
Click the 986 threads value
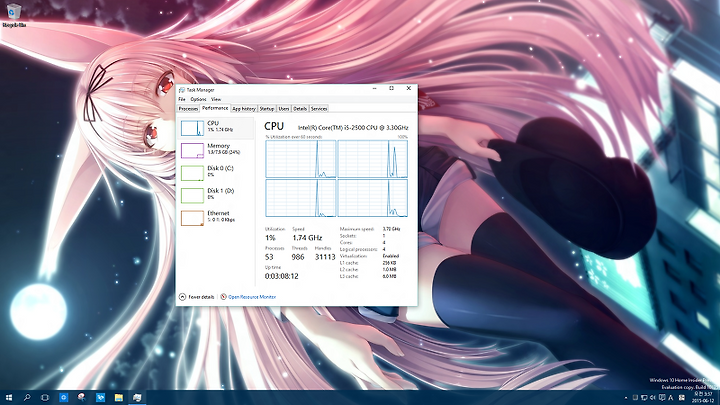pyautogui.click(x=298, y=257)
